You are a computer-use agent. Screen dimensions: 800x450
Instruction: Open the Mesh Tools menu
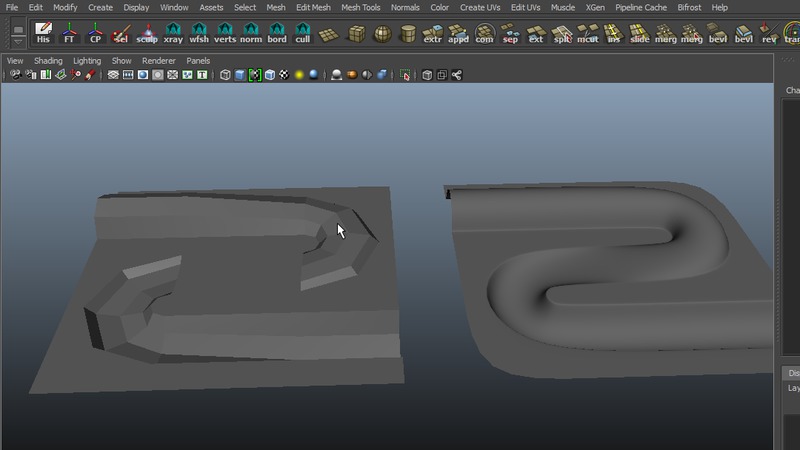coord(359,7)
